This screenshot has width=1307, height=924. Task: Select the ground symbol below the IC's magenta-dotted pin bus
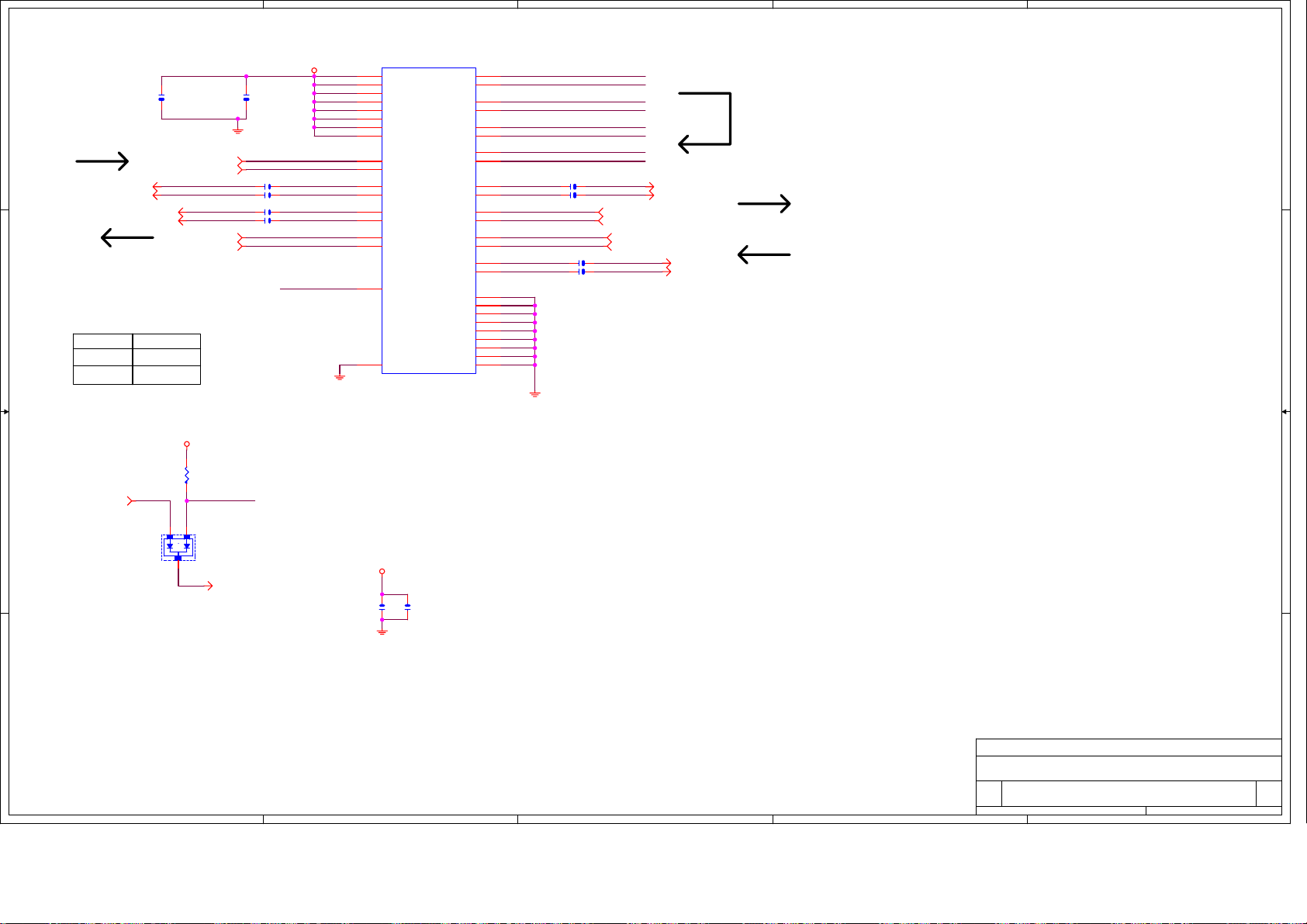[534, 394]
